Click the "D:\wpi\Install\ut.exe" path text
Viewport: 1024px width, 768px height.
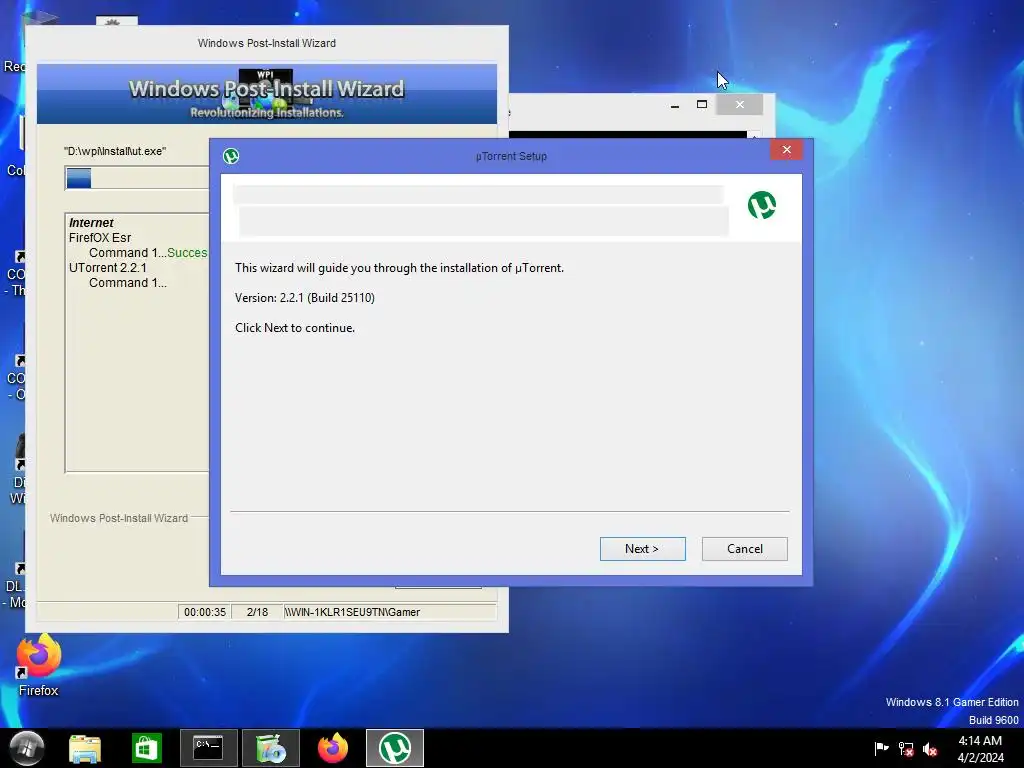115,151
